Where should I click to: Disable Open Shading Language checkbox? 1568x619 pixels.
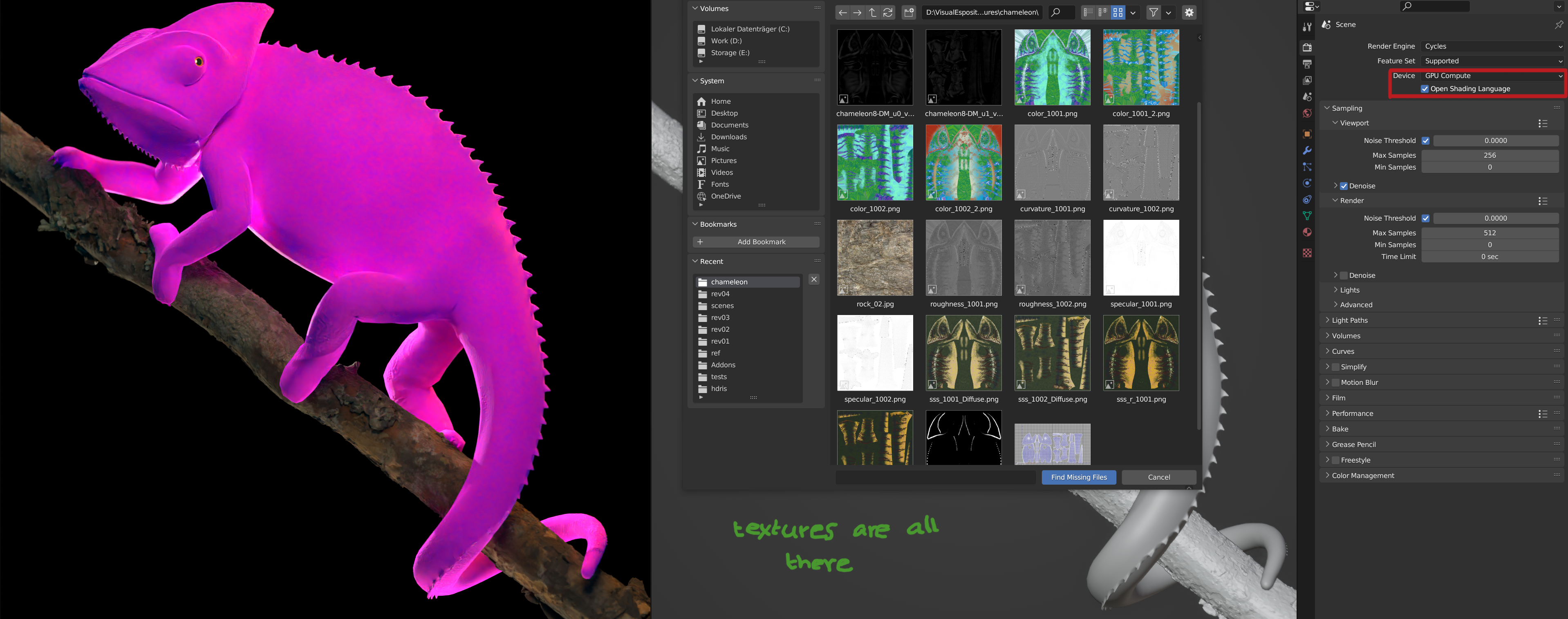point(1425,89)
